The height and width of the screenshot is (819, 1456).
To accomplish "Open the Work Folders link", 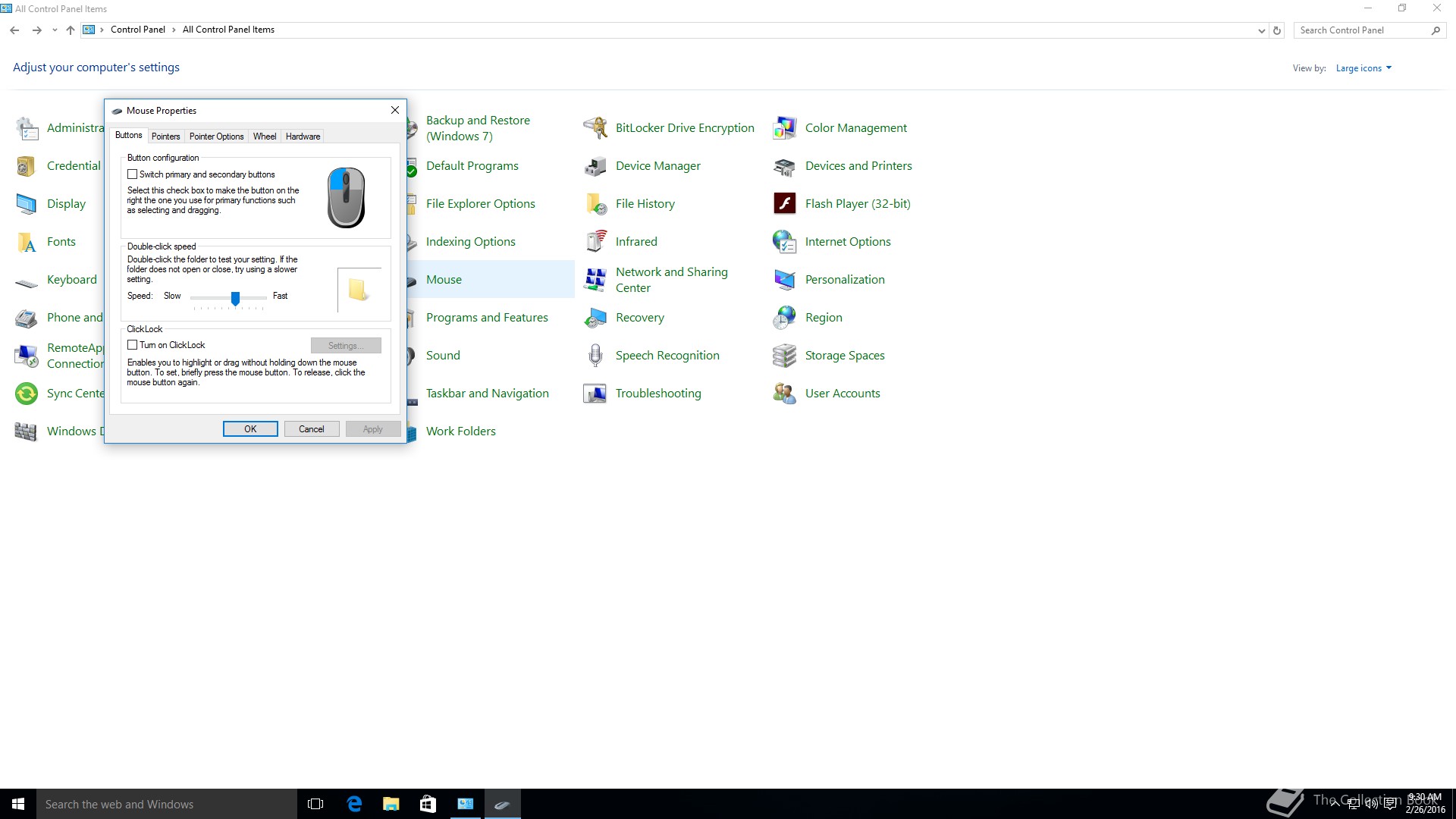I will click(461, 431).
